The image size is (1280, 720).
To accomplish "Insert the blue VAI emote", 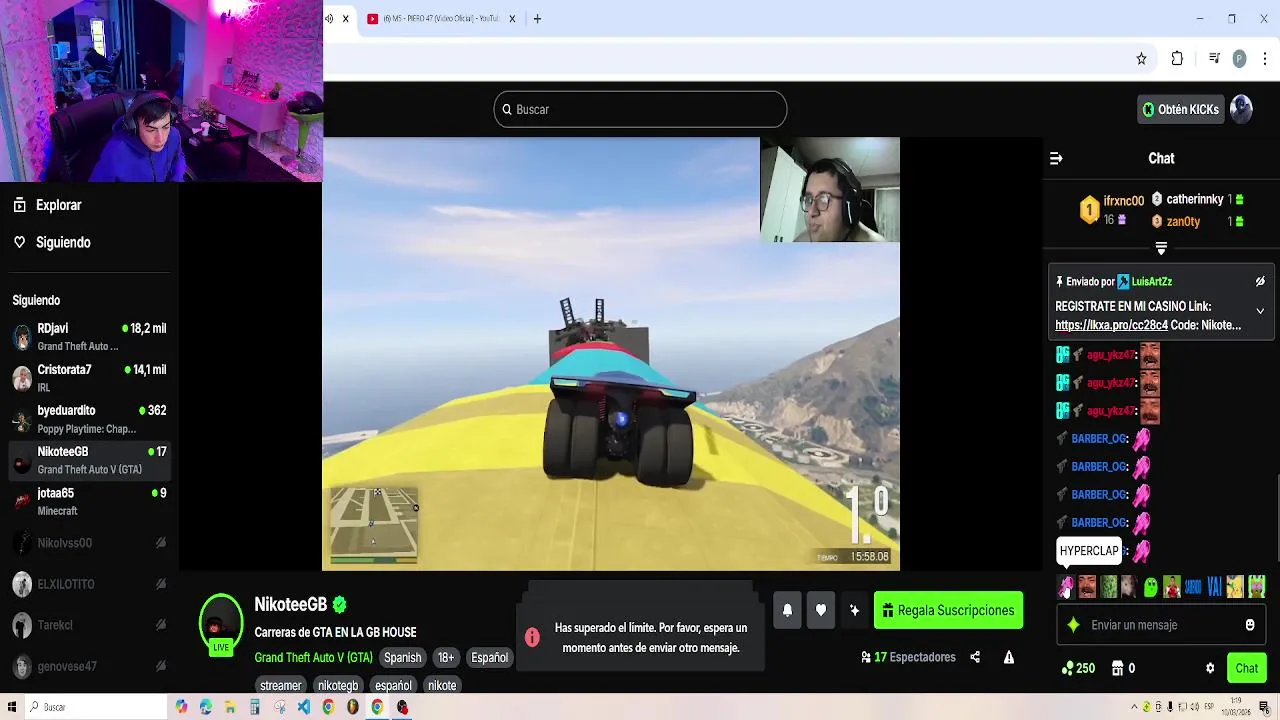I will pyautogui.click(x=1215, y=587).
